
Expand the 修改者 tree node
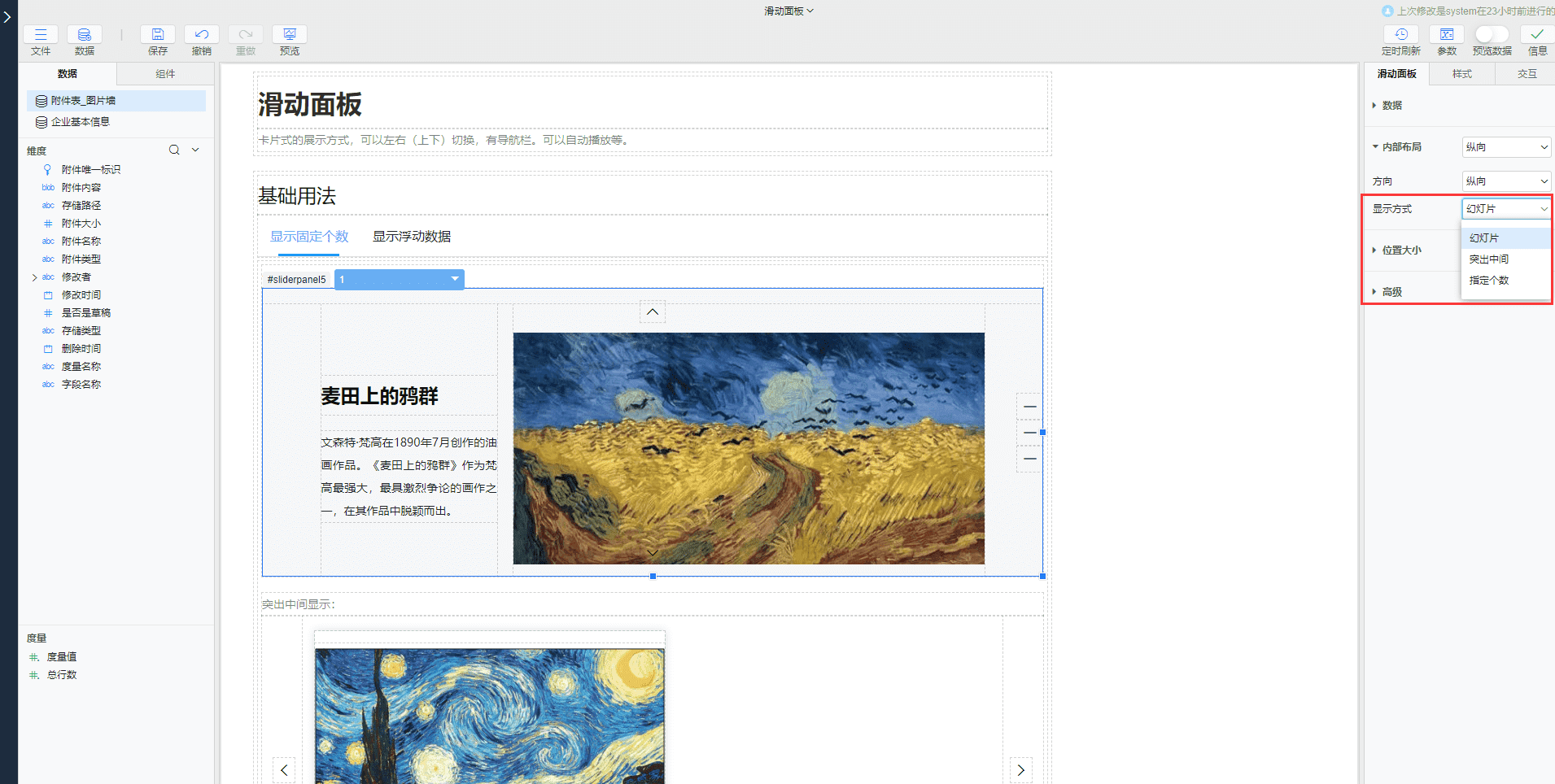[34, 277]
